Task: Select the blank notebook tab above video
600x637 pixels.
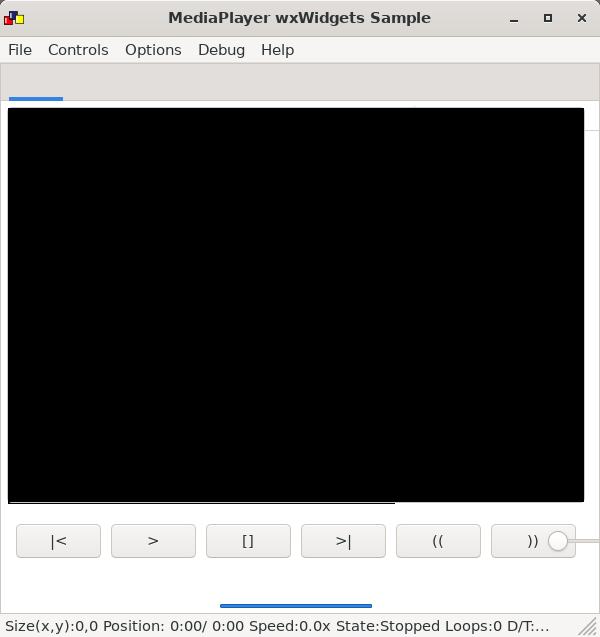Action: pyautogui.click(x=36, y=84)
